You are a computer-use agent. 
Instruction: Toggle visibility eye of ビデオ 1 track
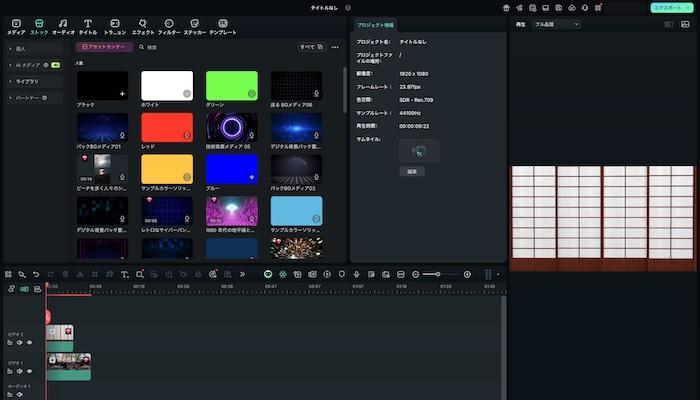[x=29, y=371]
